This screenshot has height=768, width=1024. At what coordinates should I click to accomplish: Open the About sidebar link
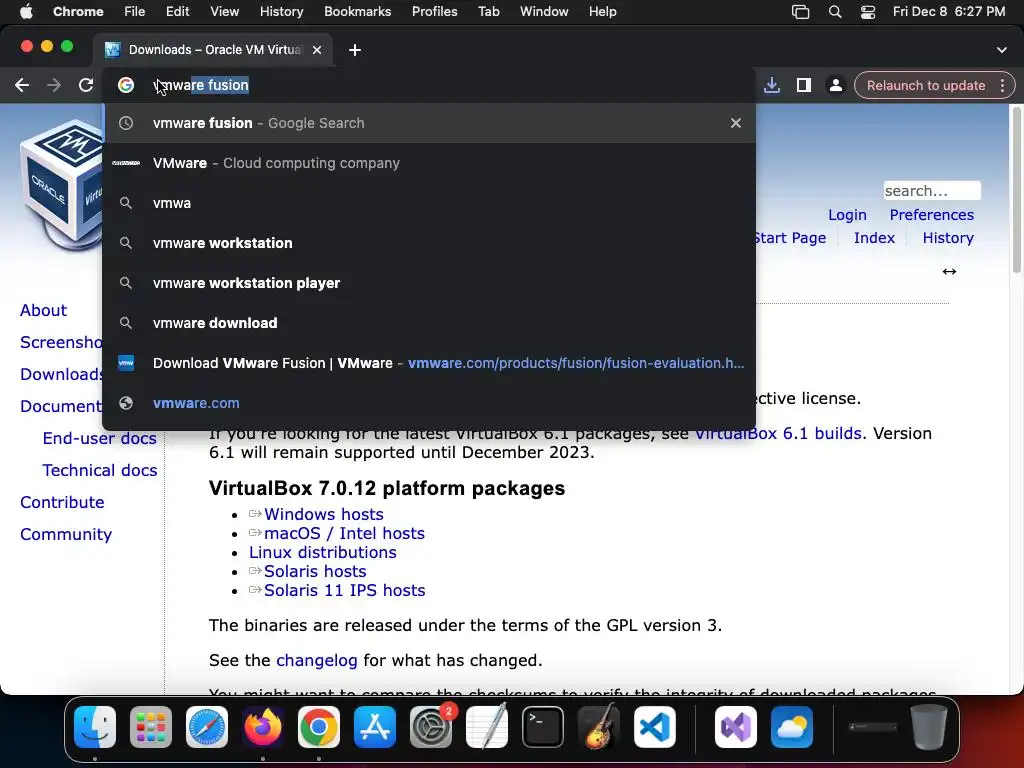tap(43, 310)
